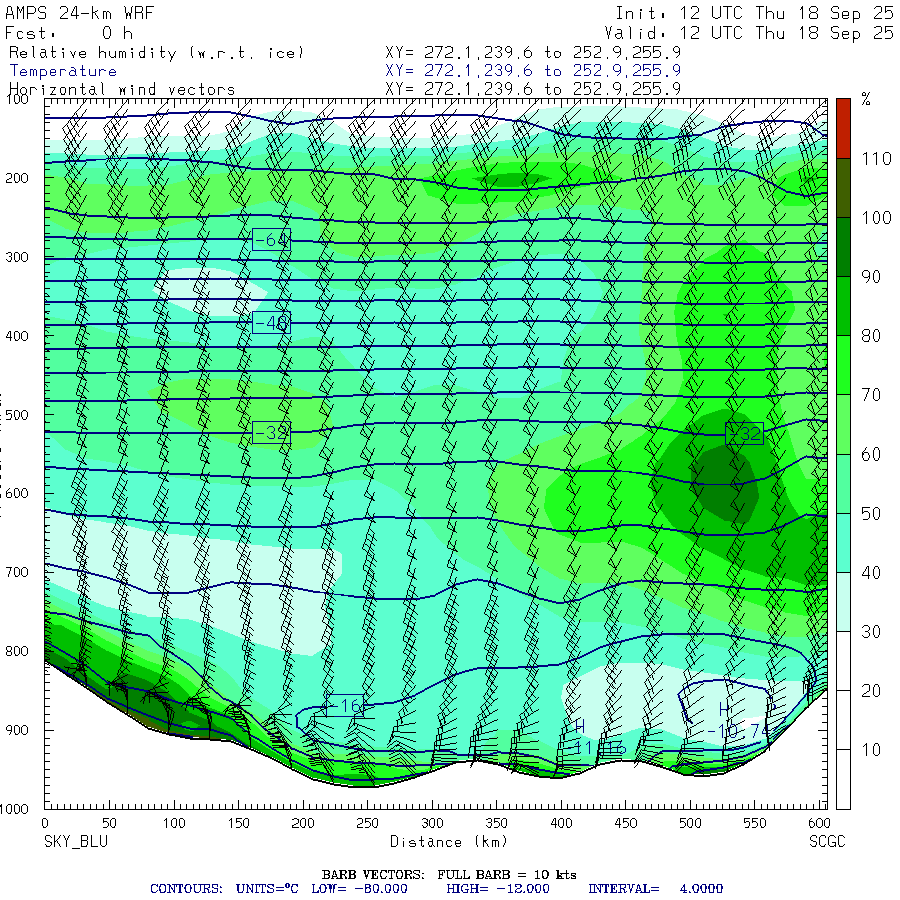Screen dimensions: 900x900
Task: Click the '500' pressure axis tick label
Action: (17, 414)
